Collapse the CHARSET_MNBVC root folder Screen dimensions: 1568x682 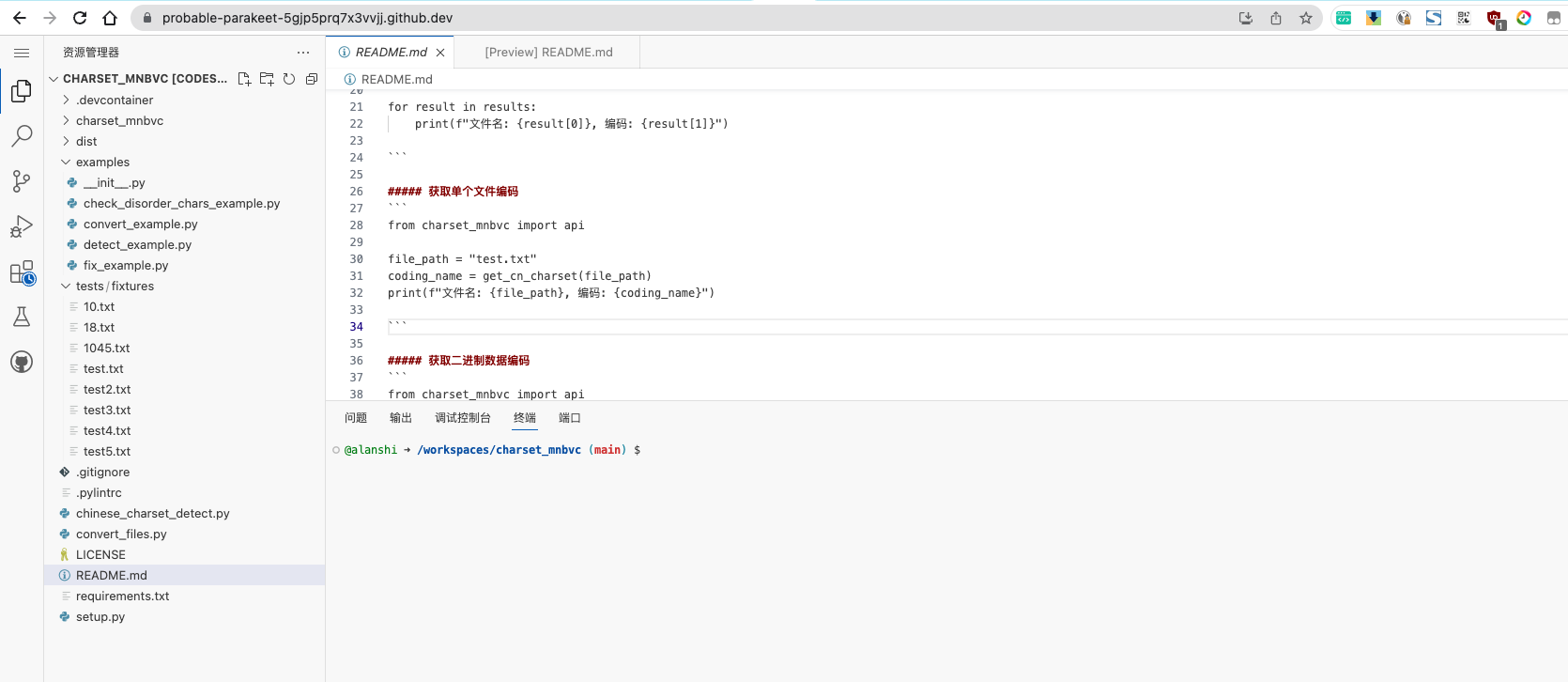(54, 79)
